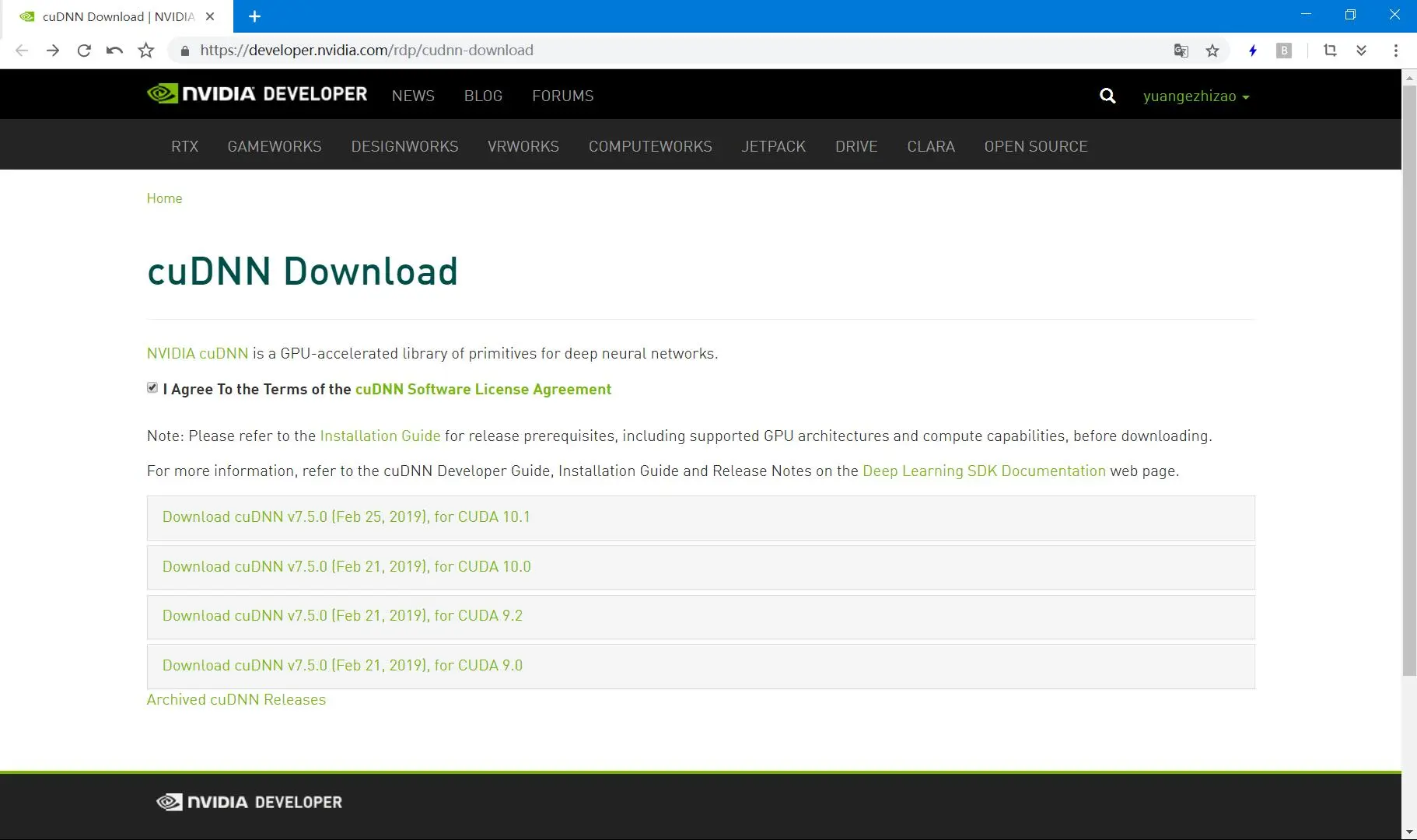Reload the page with refresh icon

click(84, 51)
